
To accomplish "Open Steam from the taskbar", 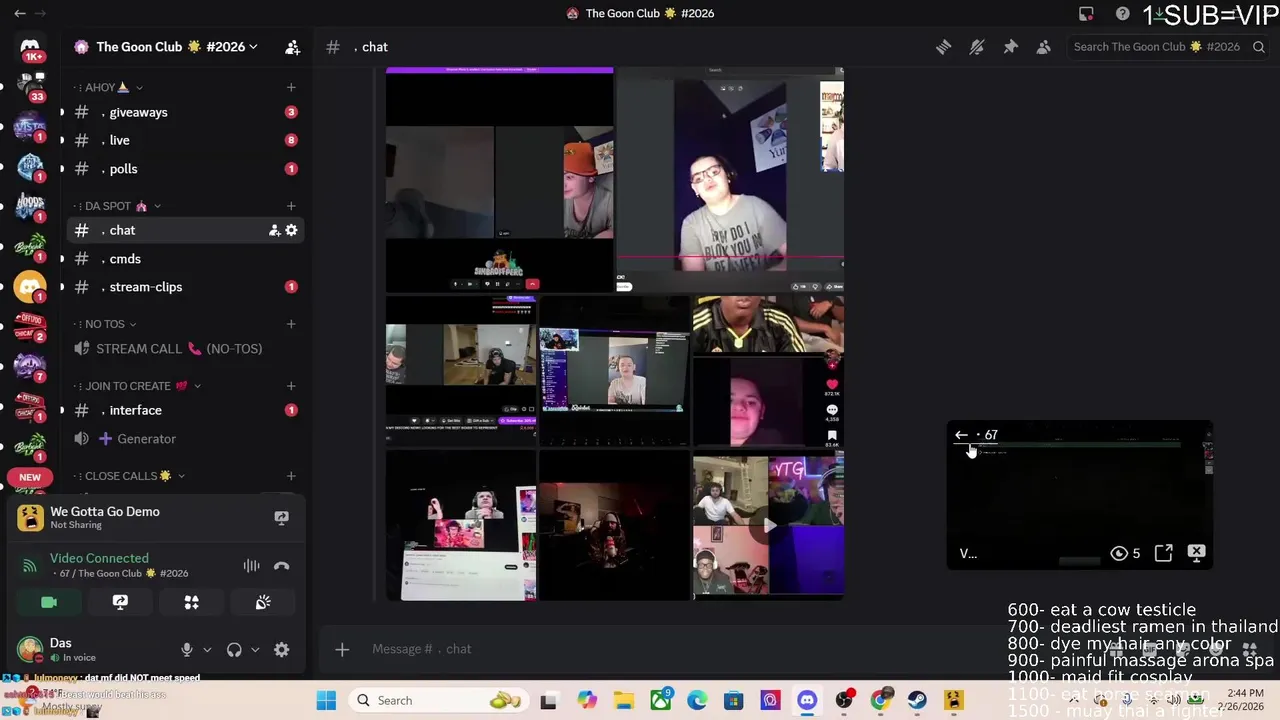I will [x=917, y=701].
